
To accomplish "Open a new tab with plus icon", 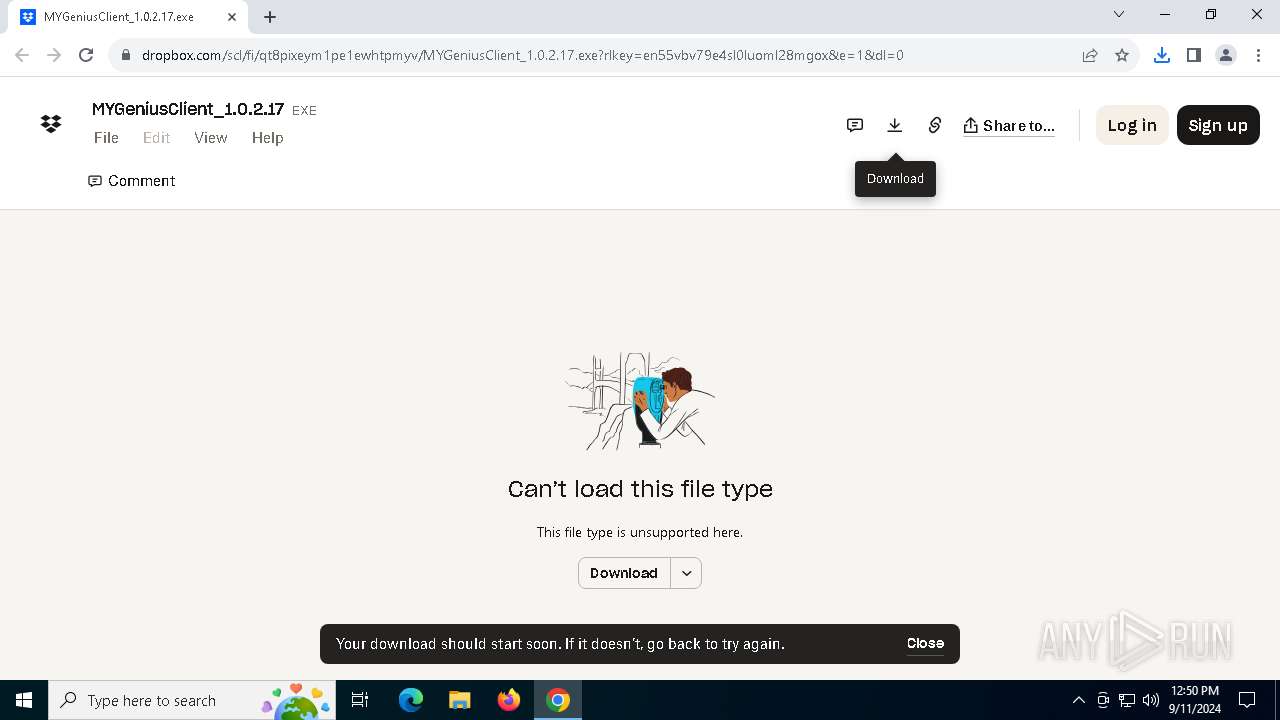I will pos(270,17).
